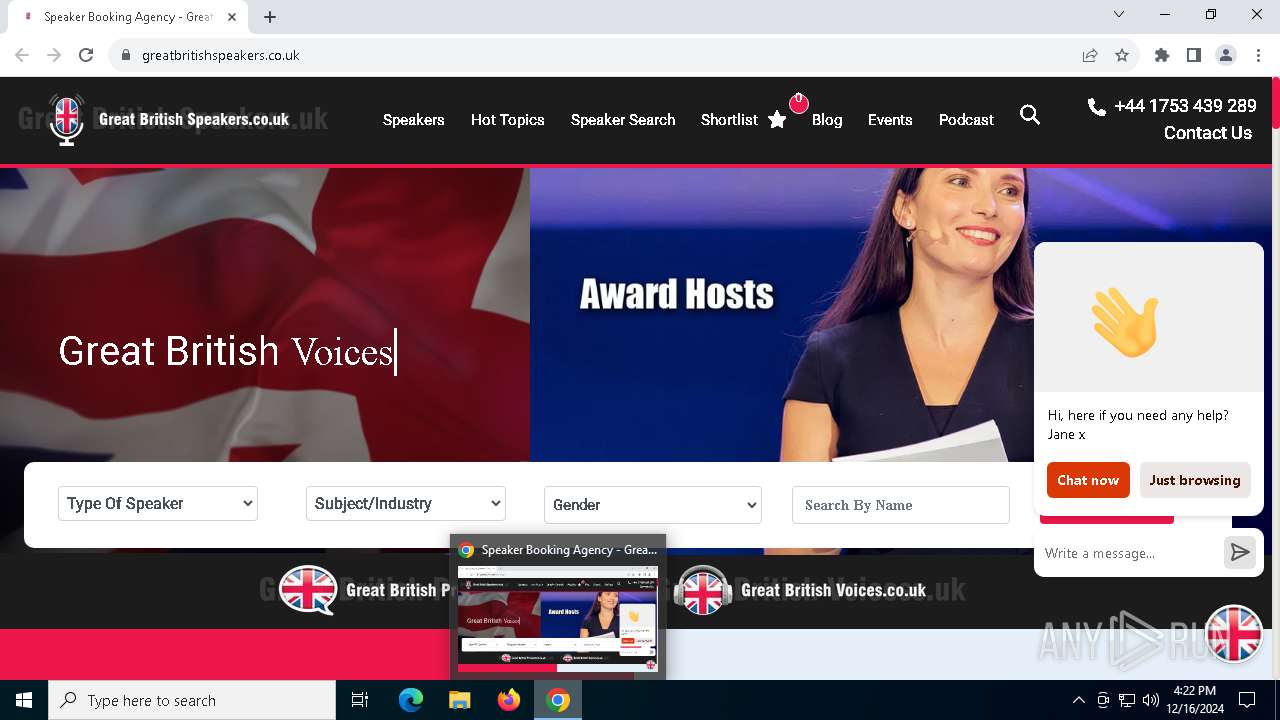This screenshot has width=1280, height=720.
Task: Select the Speaker Booking Agency browser tab
Action: coord(128,17)
